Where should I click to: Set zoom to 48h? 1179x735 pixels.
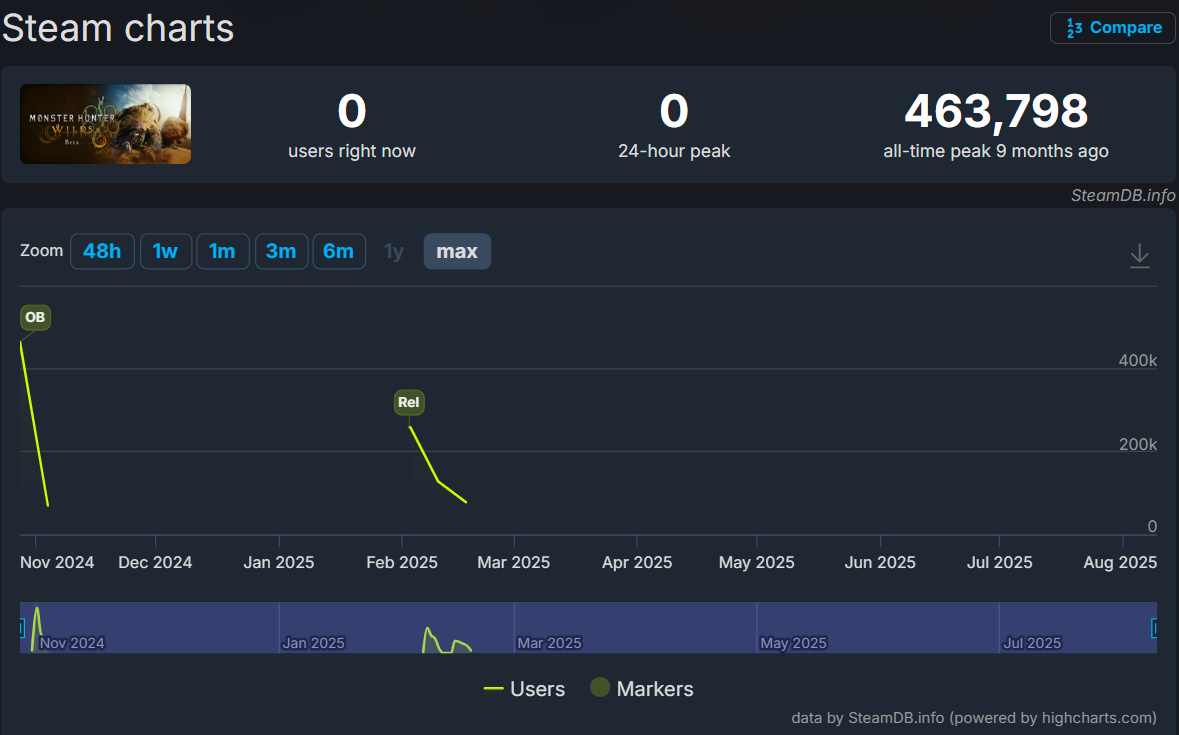pos(102,251)
